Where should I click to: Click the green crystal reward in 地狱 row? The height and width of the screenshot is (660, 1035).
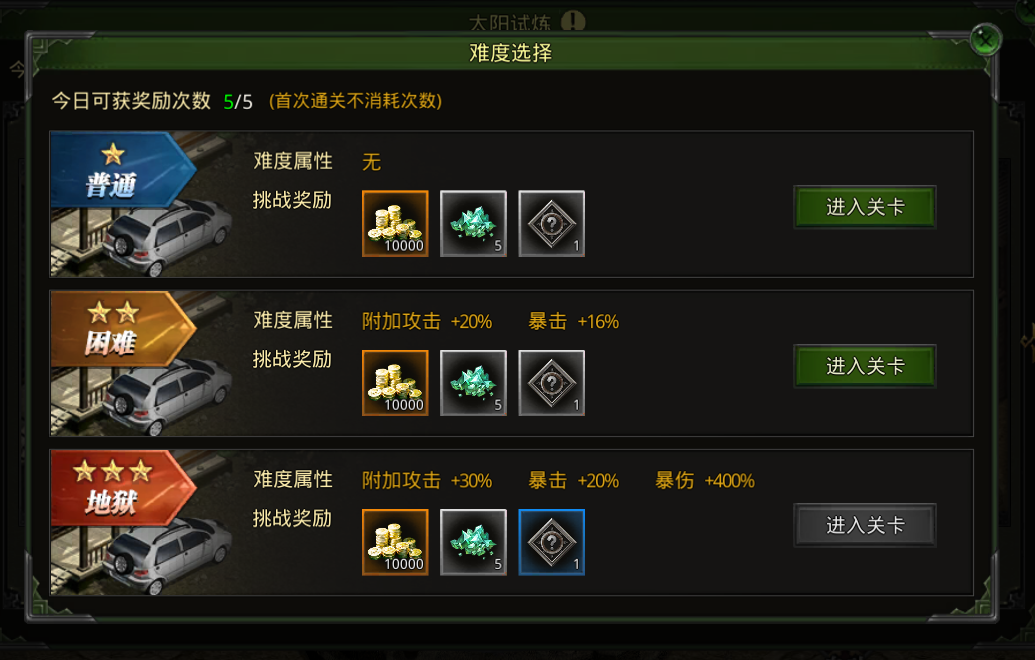473,542
